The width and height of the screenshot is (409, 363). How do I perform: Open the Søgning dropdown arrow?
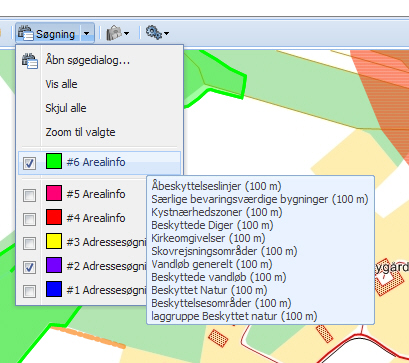[87, 33]
